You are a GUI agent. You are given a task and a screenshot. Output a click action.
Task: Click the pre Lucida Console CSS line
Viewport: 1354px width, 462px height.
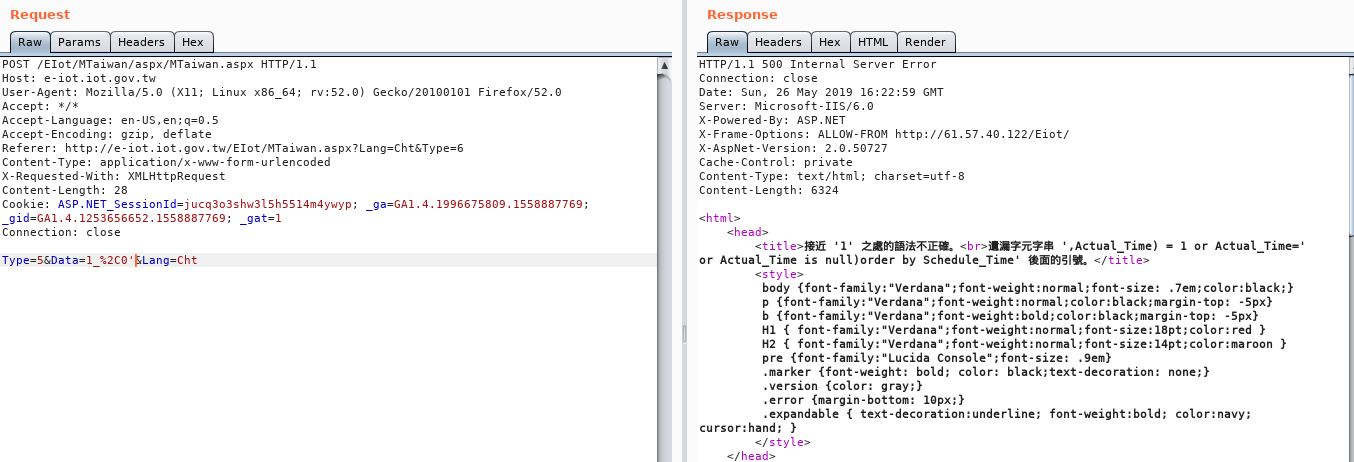pyautogui.click(x=937, y=357)
